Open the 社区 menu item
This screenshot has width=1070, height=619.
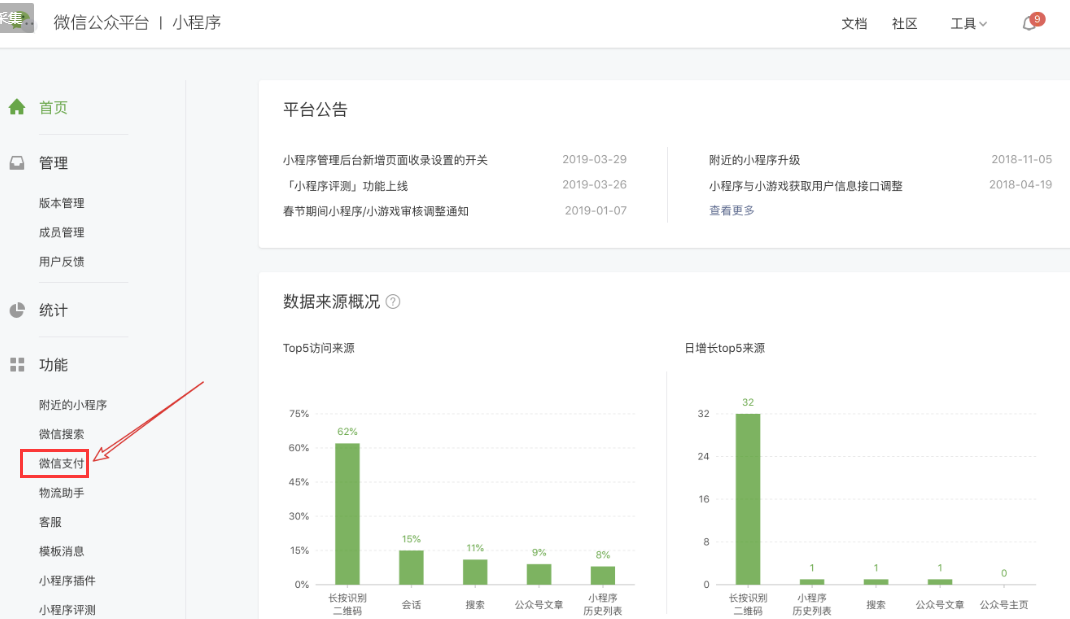click(x=905, y=24)
